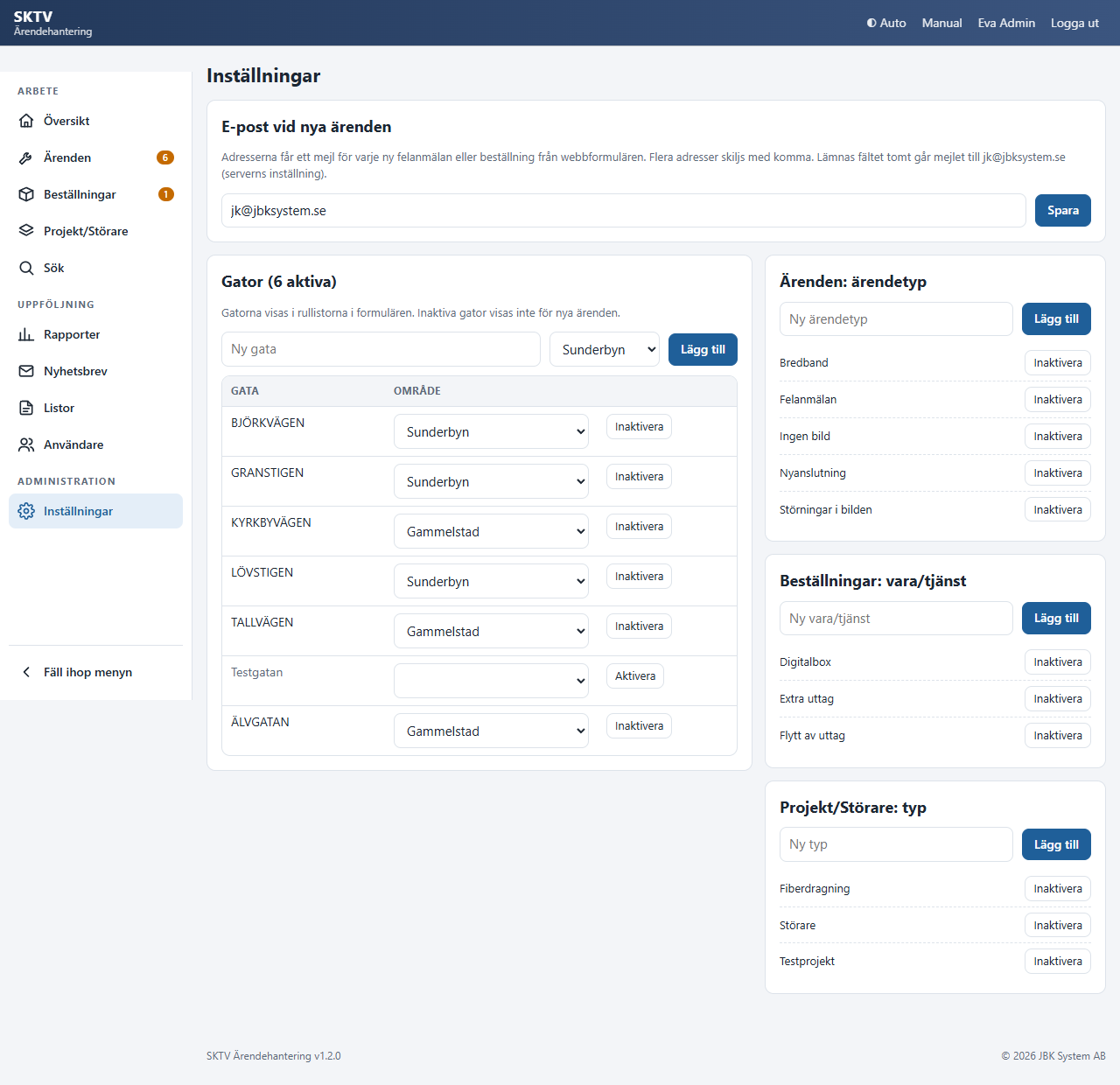Inactivate the Bredband case type
Image resolution: width=1120 pixels, height=1085 pixels.
point(1058,362)
